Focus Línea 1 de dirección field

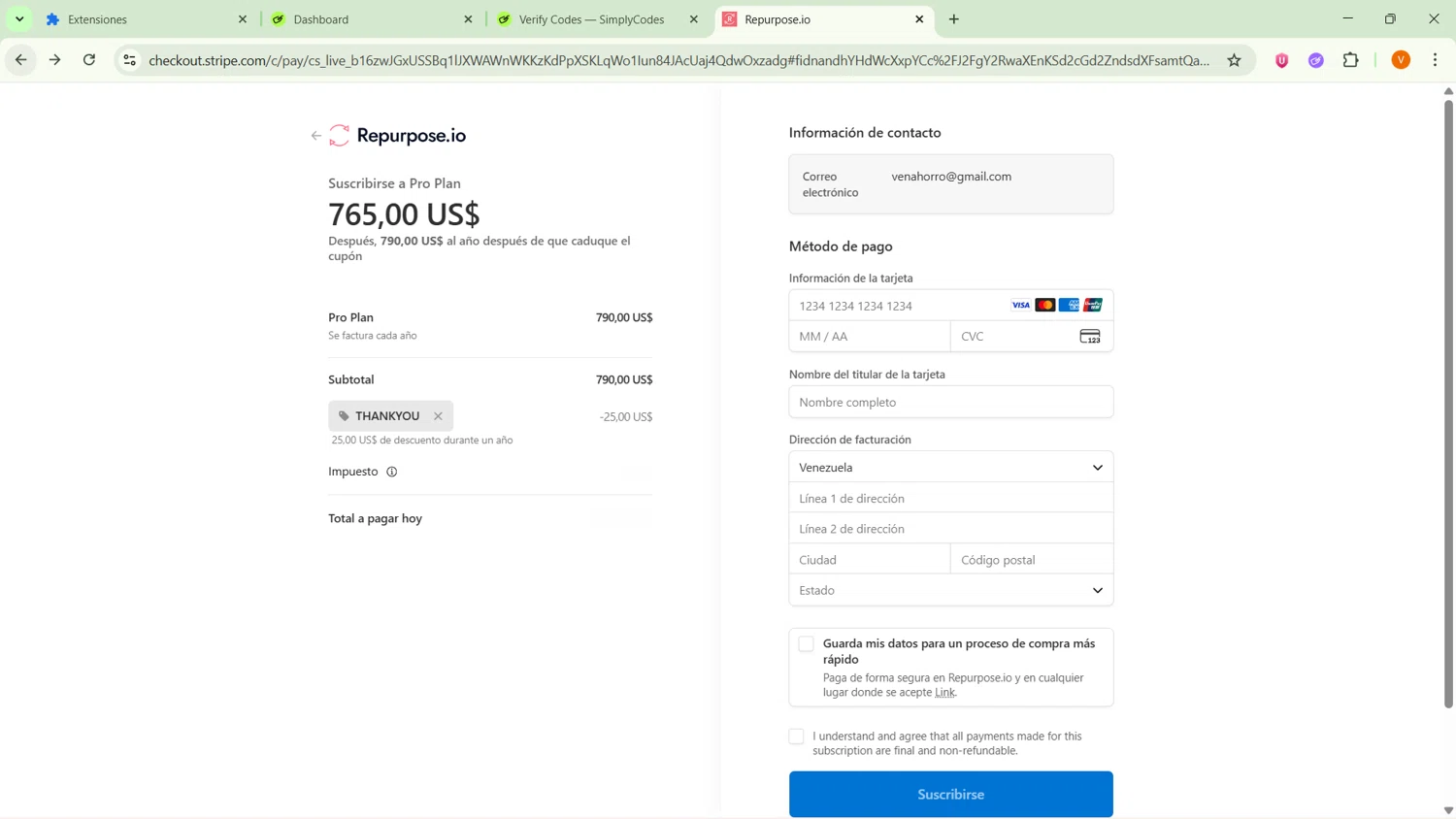point(950,499)
